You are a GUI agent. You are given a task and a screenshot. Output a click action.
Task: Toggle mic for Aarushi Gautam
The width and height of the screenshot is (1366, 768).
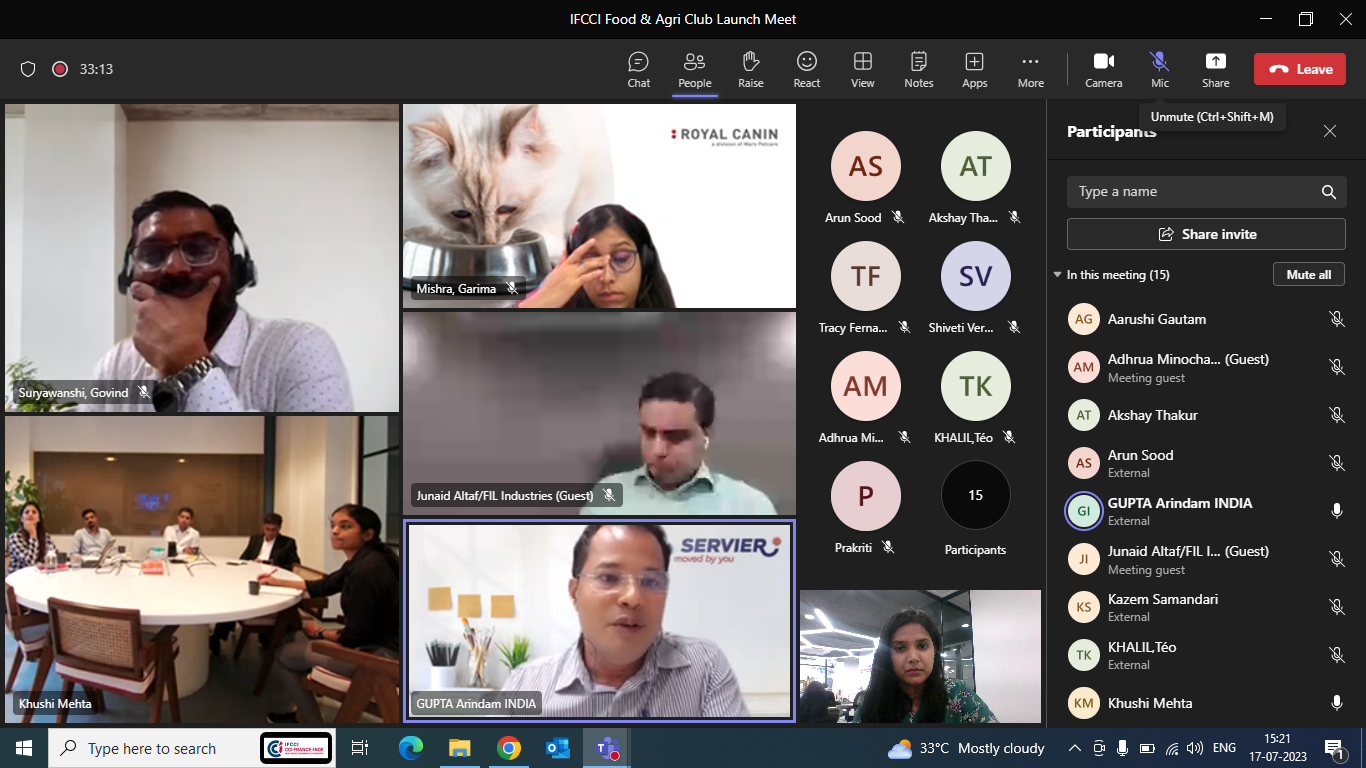(x=1336, y=319)
